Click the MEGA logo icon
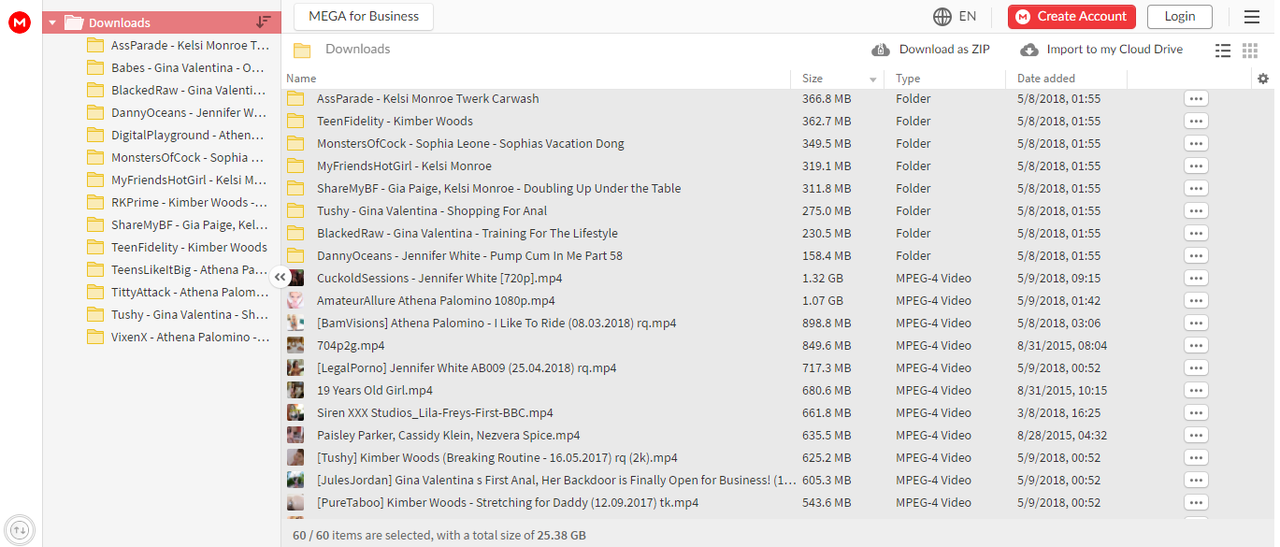Image resolution: width=1280 pixels, height=547 pixels. (20, 22)
